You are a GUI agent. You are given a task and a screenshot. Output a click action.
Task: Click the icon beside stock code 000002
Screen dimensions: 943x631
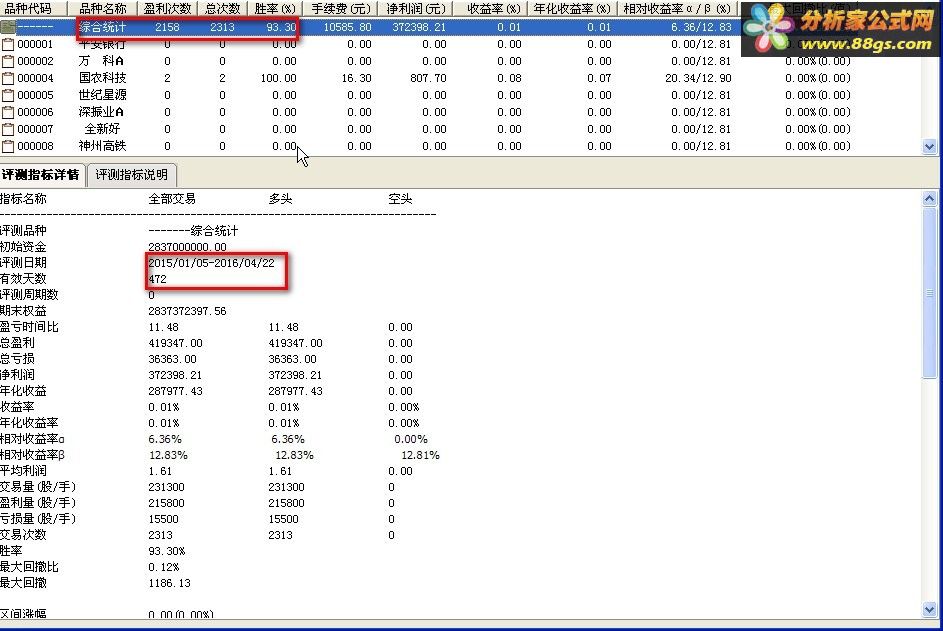pos(8,61)
